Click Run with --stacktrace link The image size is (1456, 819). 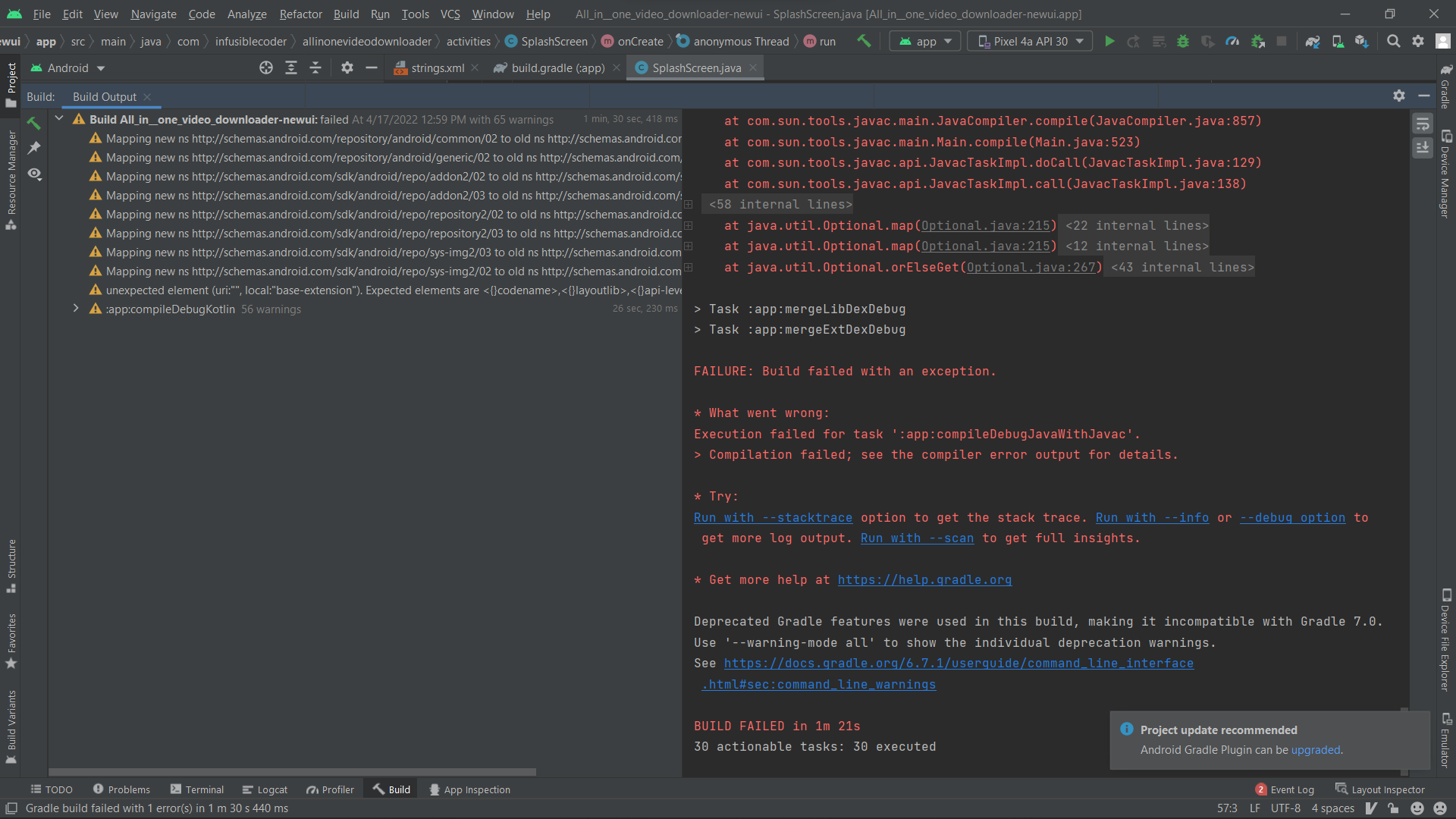(773, 517)
